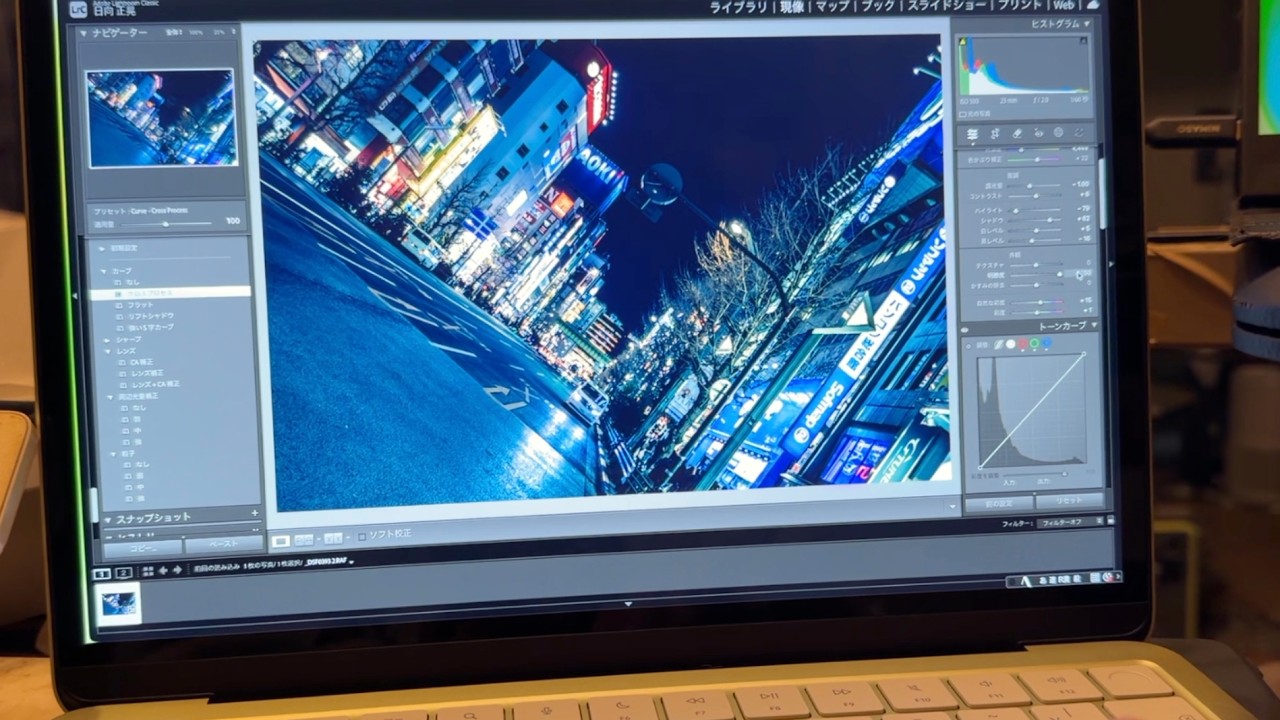Select the Edit sliders tool icon
The height and width of the screenshot is (720, 1280).
973,133
